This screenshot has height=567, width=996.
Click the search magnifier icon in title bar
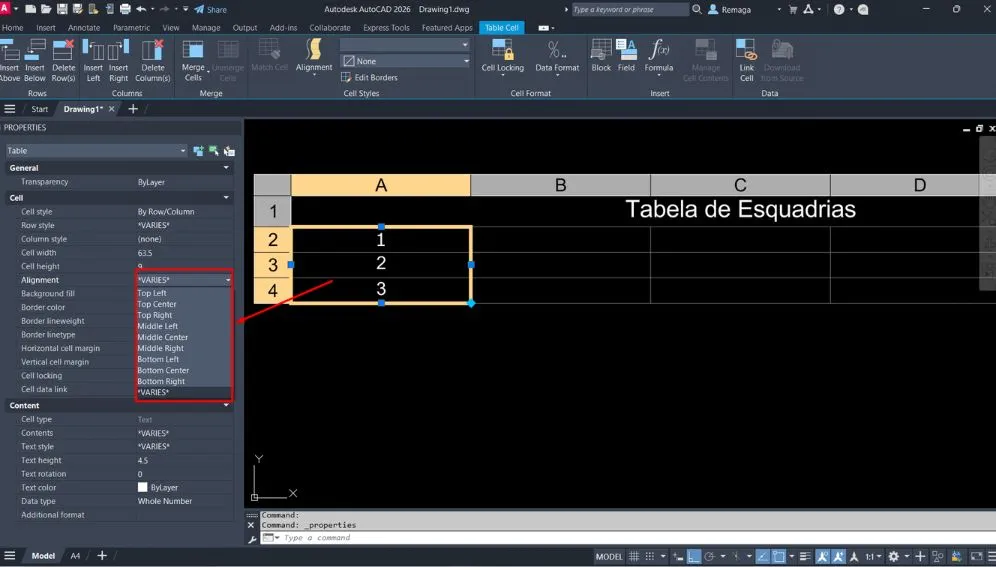[x=697, y=10]
